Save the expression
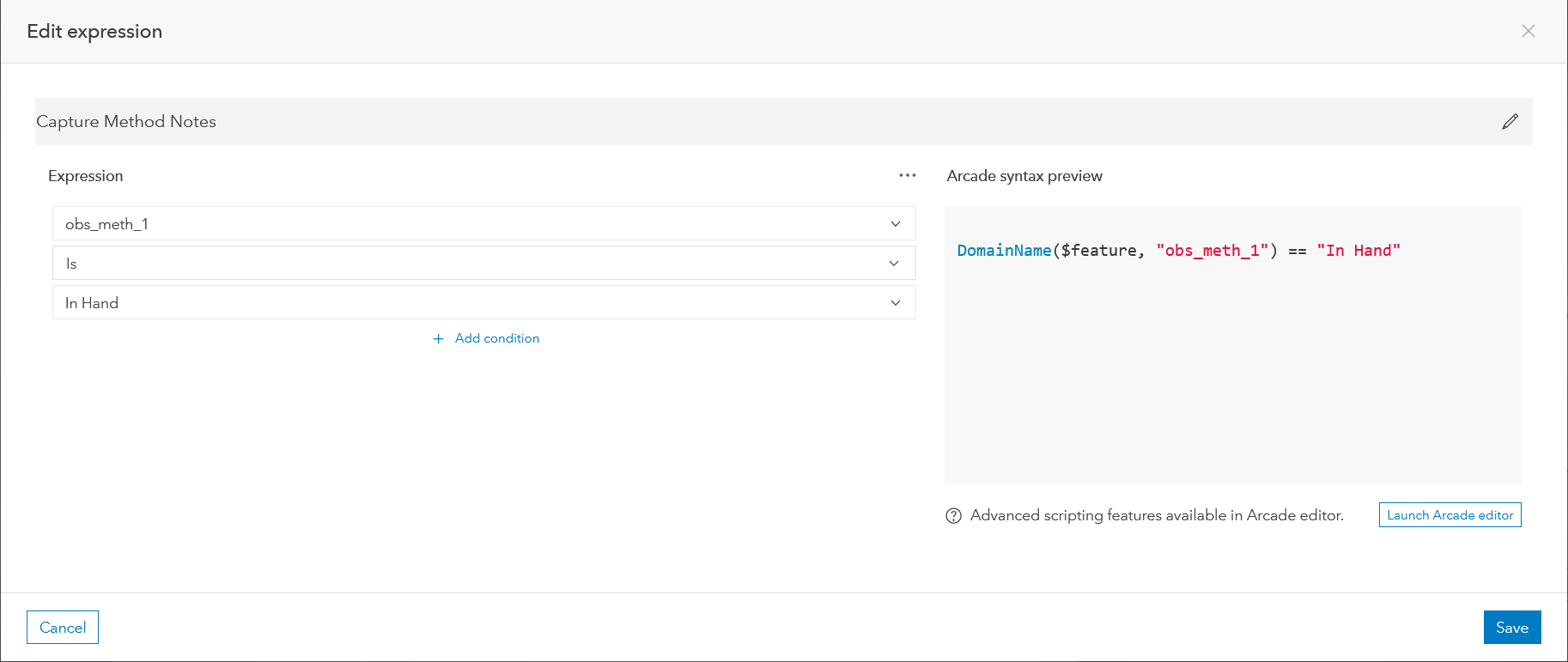 (x=1511, y=628)
